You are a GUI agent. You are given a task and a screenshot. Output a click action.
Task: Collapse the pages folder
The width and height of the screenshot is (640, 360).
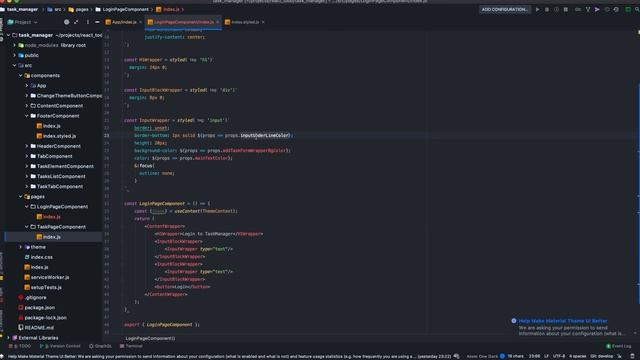[x=21, y=197]
